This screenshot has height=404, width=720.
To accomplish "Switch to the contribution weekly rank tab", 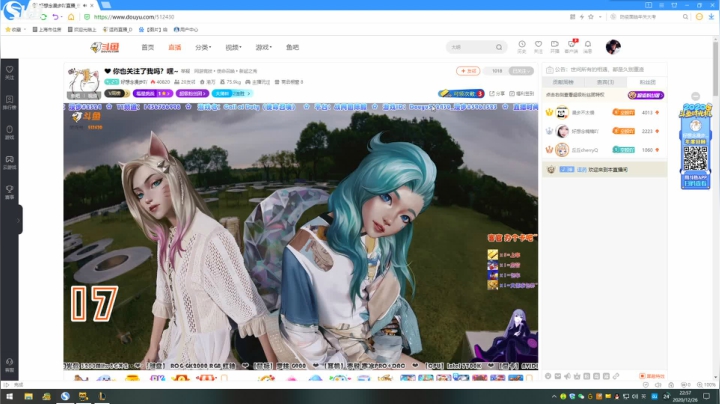I will click(x=563, y=82).
